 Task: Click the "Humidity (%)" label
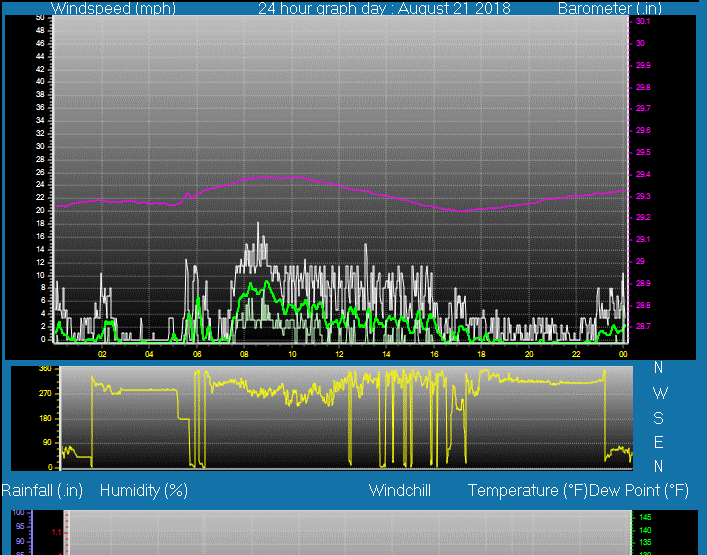coord(144,491)
